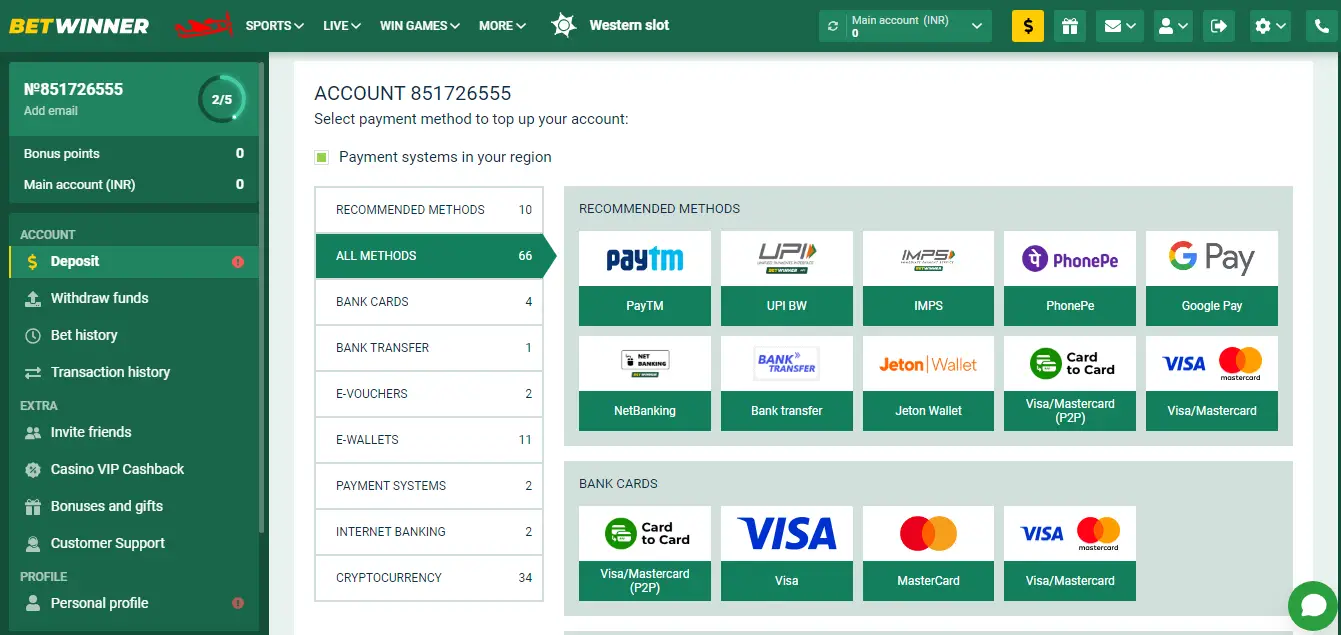The width and height of the screenshot is (1341, 635).
Task: Choose Visa/Mastercard under Recommended Methods
Action: pyautogui.click(x=1212, y=383)
